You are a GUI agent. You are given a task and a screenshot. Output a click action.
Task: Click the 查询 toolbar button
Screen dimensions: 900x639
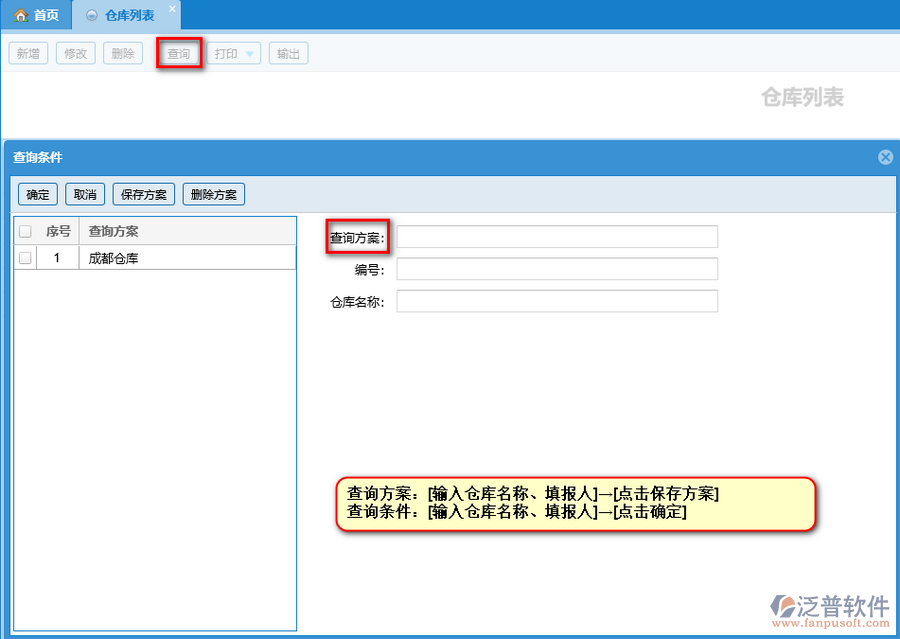179,54
